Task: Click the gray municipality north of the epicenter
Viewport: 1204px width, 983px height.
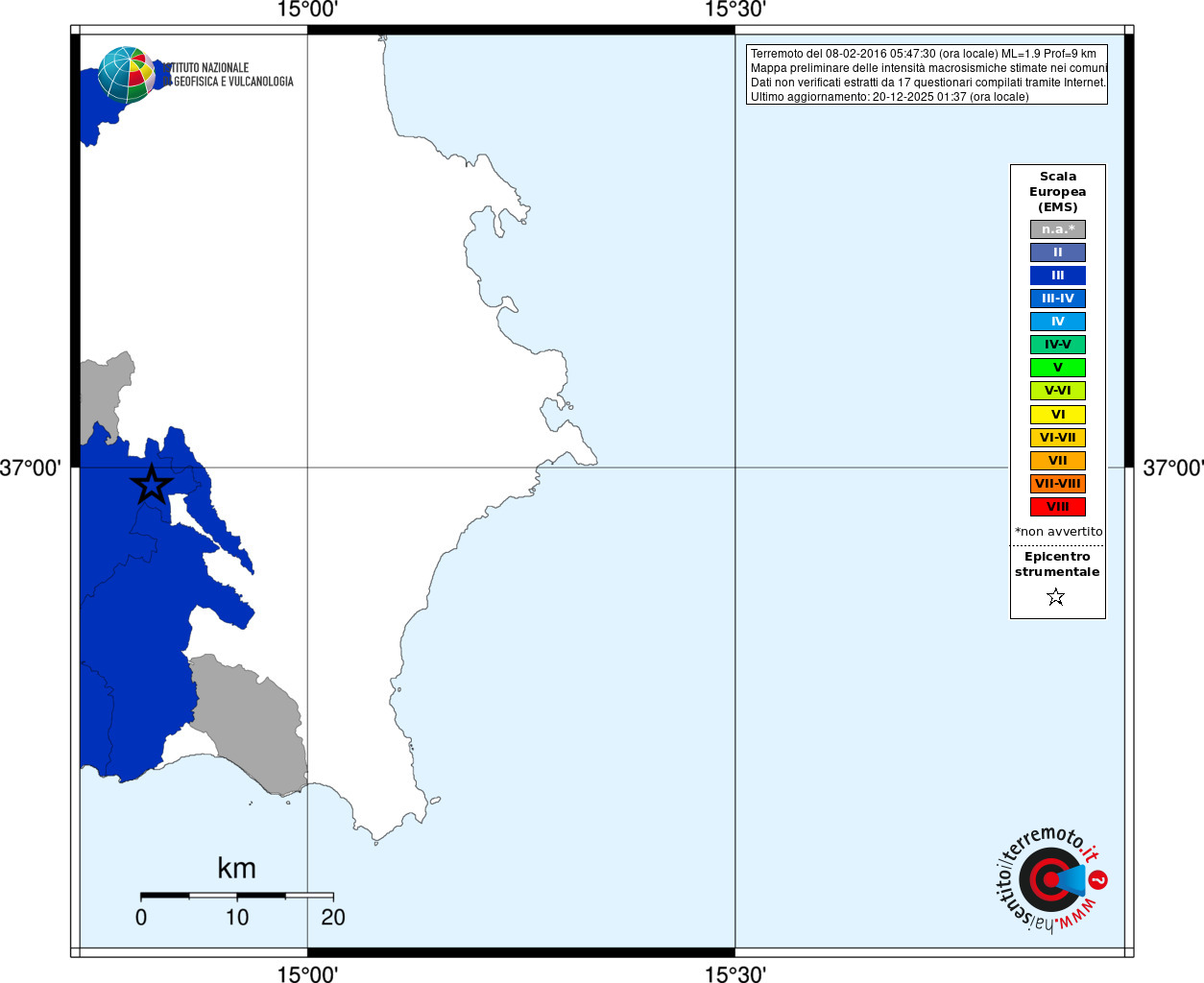Action: tap(104, 394)
